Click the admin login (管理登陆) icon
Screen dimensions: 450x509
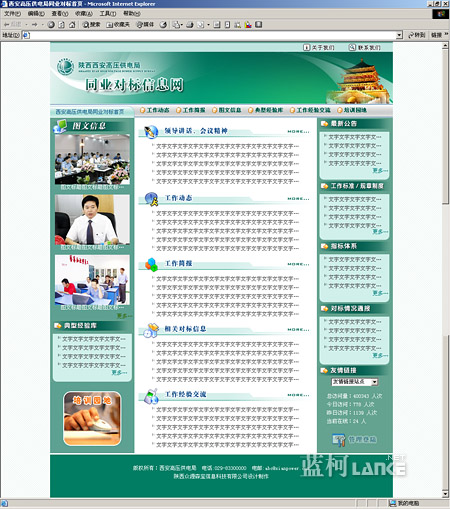point(338,440)
